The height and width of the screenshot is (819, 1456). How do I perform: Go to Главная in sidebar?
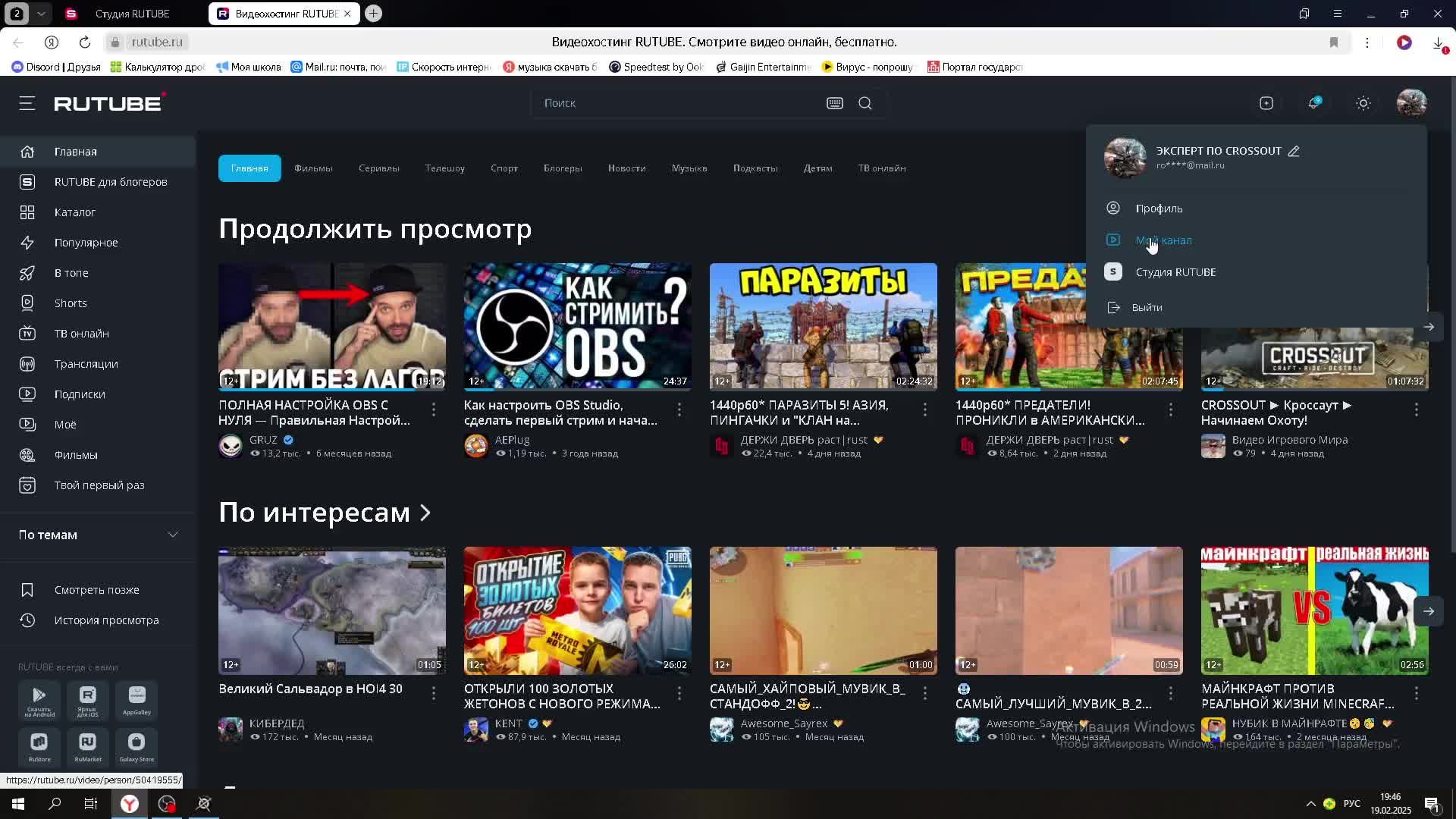98,152
